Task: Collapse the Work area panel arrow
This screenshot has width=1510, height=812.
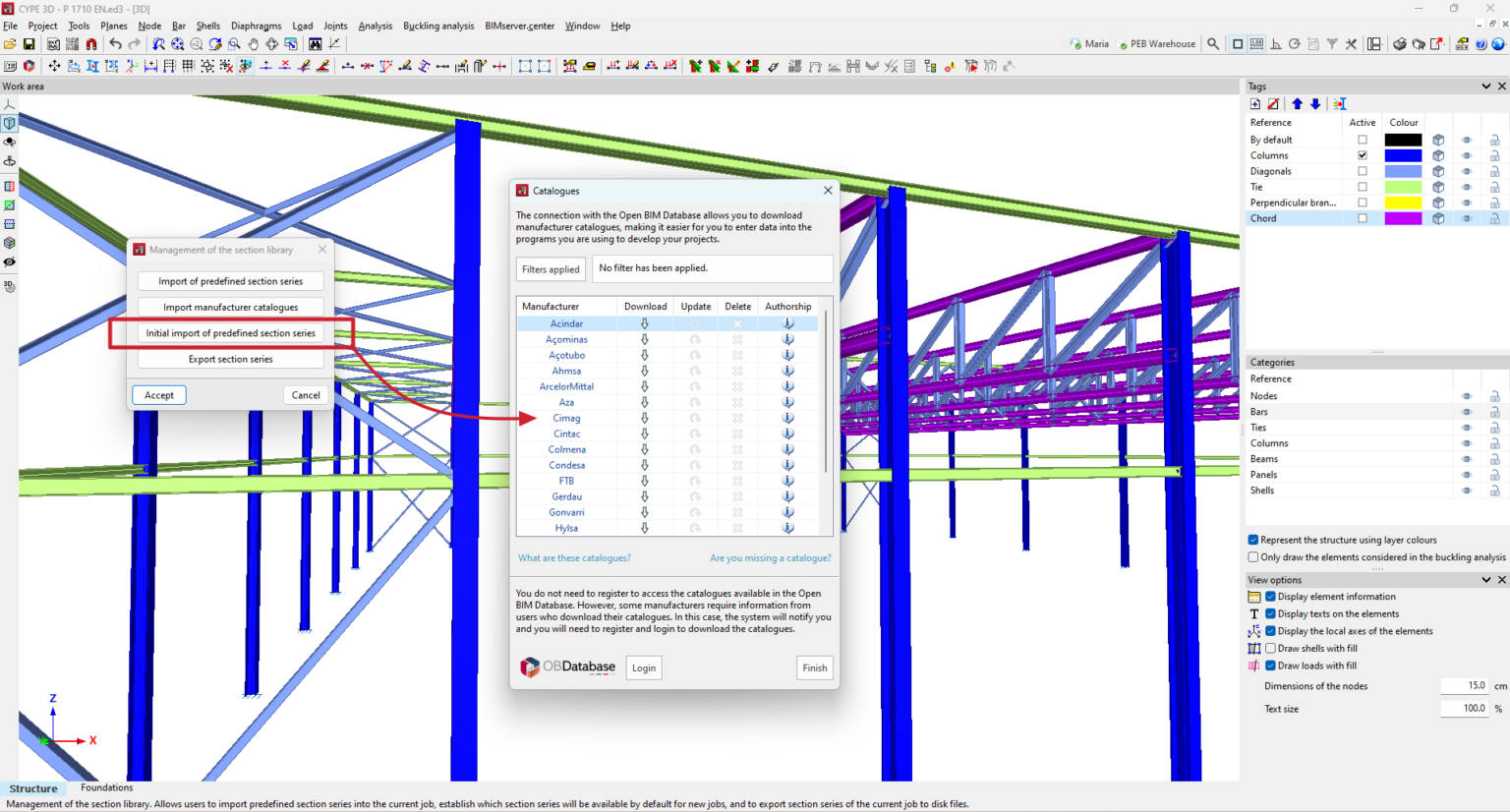Action: pos(9,104)
